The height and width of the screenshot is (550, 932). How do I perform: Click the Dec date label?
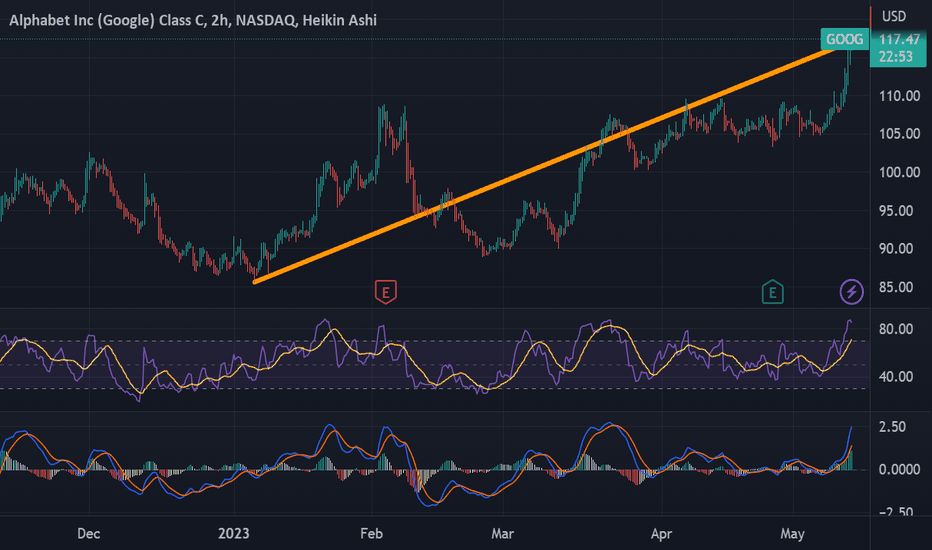[x=89, y=533]
